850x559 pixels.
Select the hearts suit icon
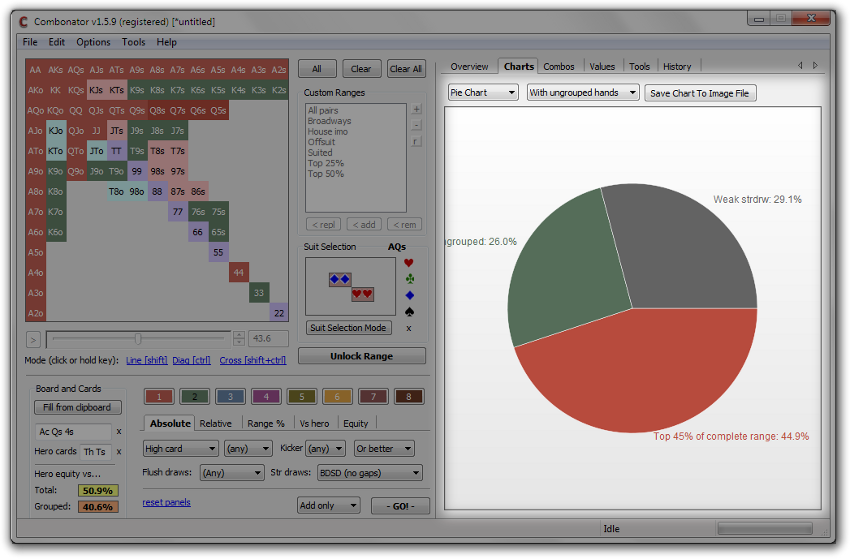tap(408, 263)
